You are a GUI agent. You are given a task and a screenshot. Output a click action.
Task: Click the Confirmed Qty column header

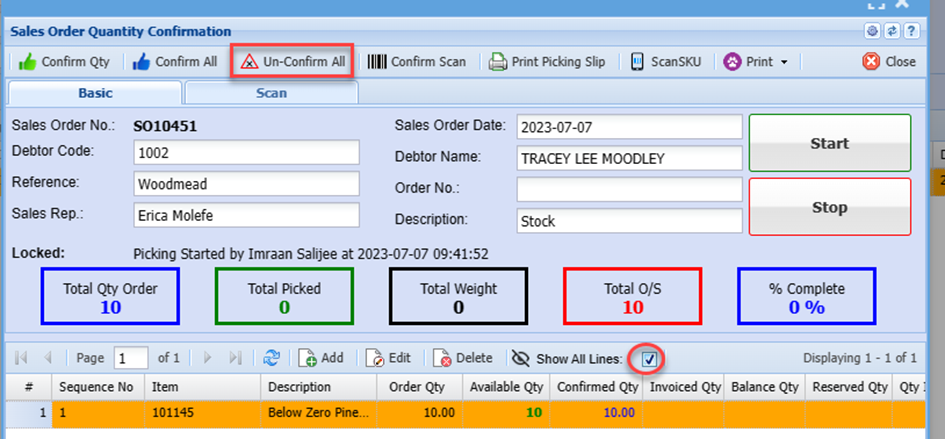(597, 387)
